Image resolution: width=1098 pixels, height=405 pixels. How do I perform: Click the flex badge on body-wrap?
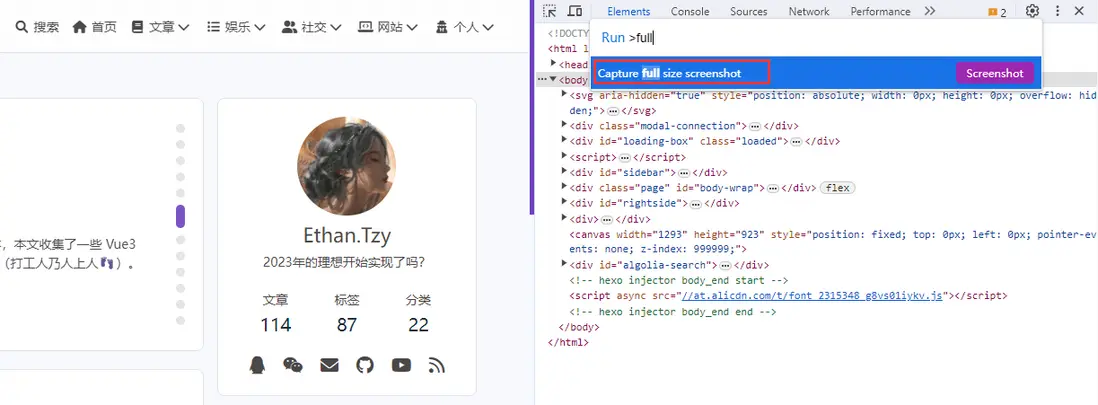(x=838, y=188)
